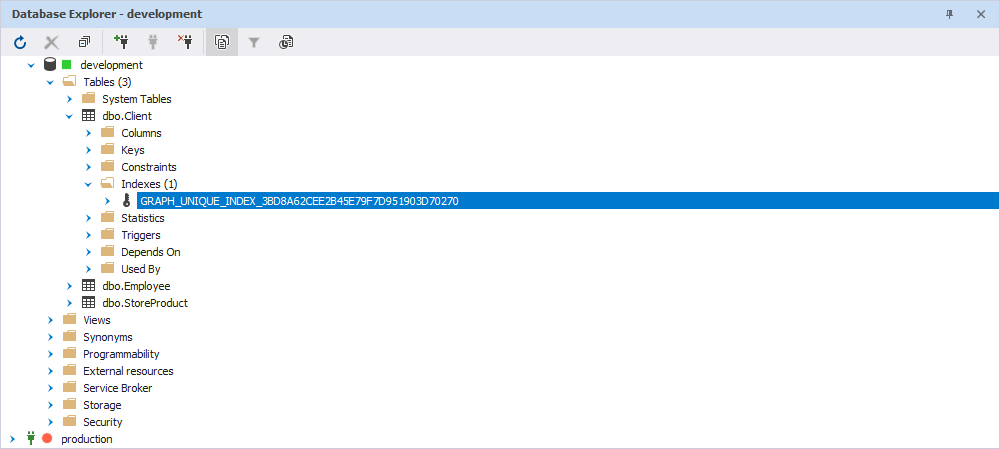Click the Programmability folder icon

(70, 354)
